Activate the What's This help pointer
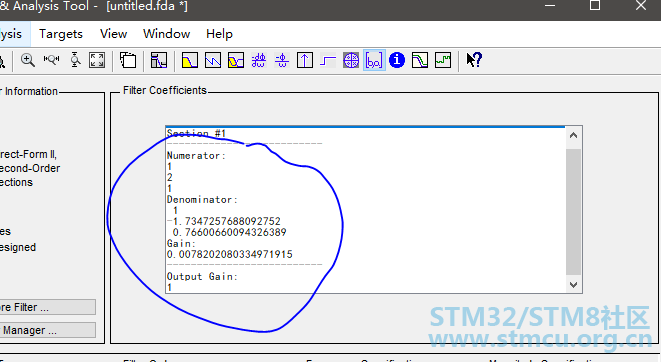 pyautogui.click(x=474, y=60)
